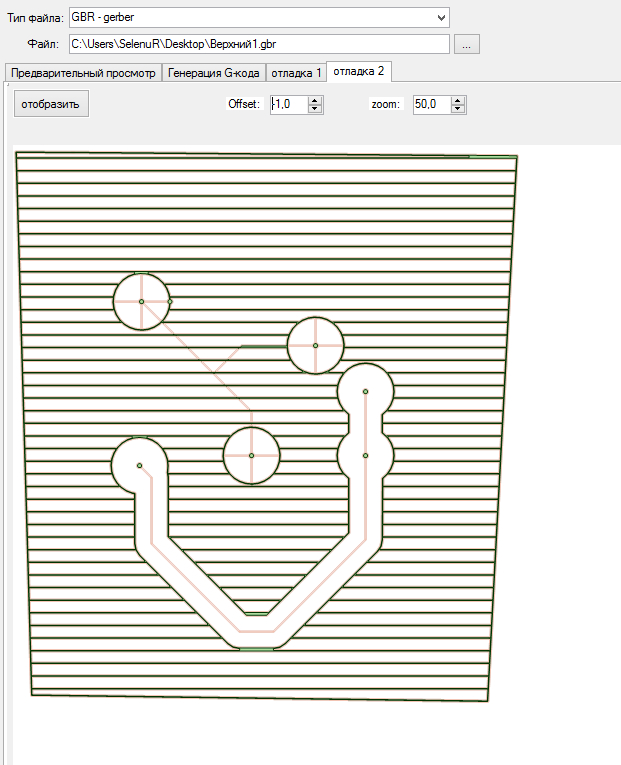Image resolution: width=621 pixels, height=765 pixels.
Task: Click the 'отобразить' button
Action: point(51,104)
